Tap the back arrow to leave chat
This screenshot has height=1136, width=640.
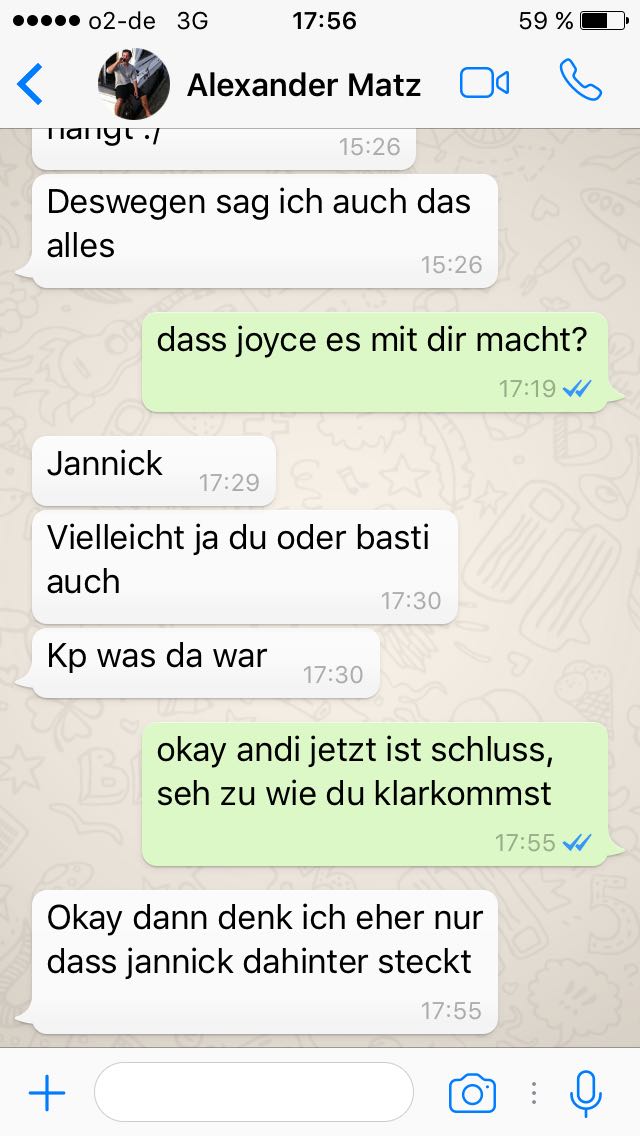tap(30, 84)
